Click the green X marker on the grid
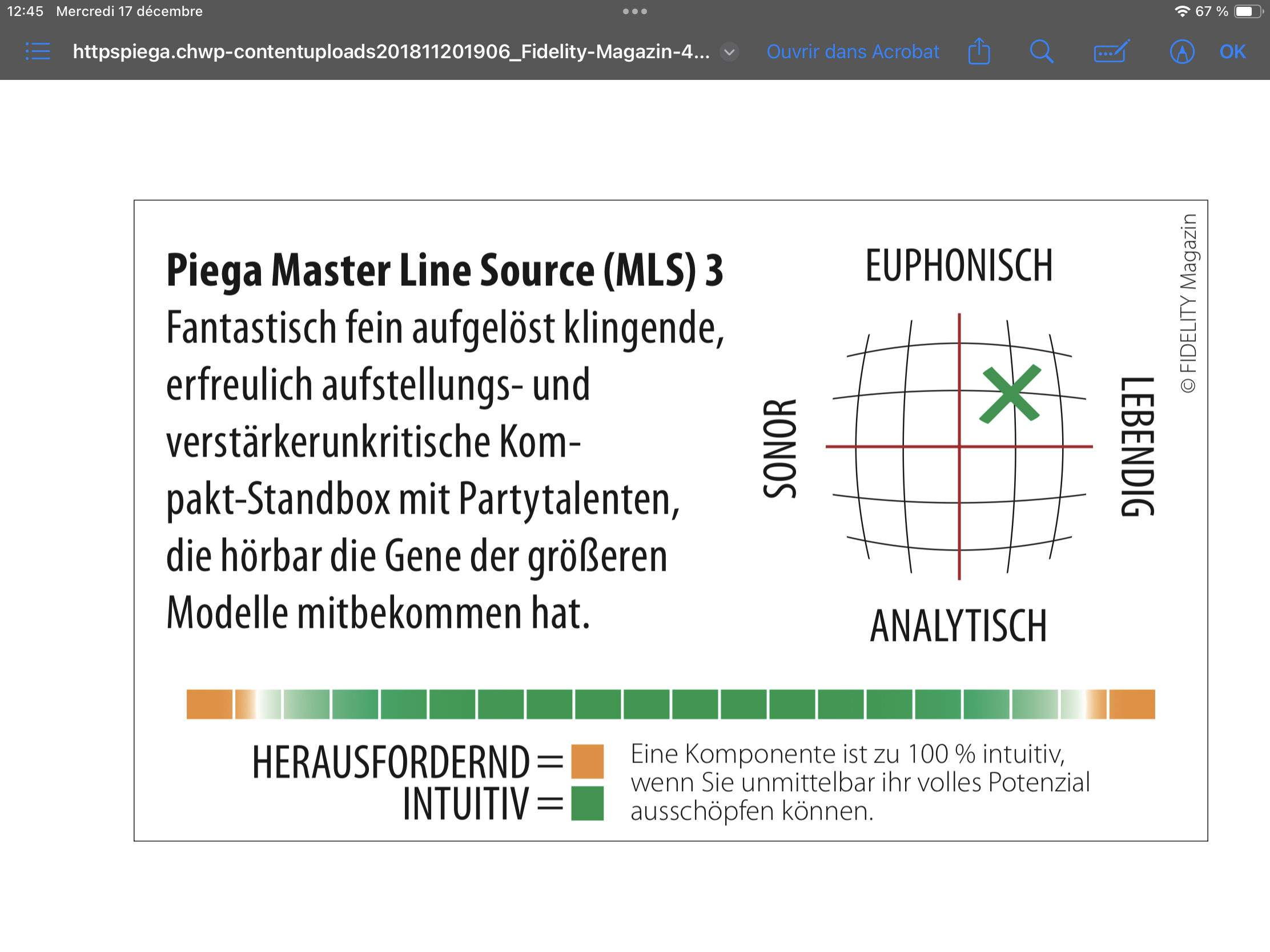 point(1011,394)
